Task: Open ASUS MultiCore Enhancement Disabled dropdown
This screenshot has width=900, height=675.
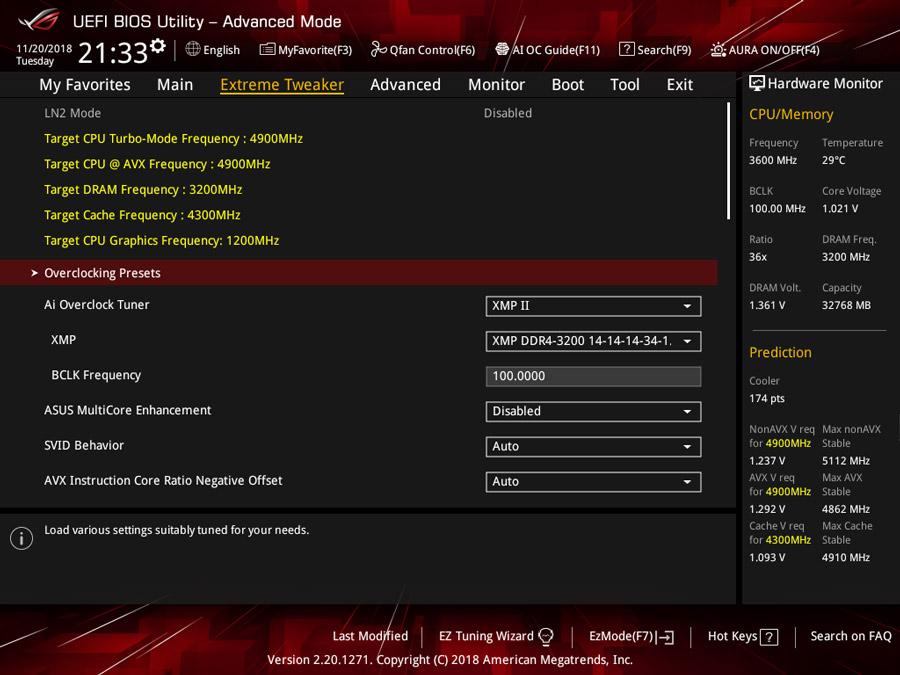Action: pos(593,411)
